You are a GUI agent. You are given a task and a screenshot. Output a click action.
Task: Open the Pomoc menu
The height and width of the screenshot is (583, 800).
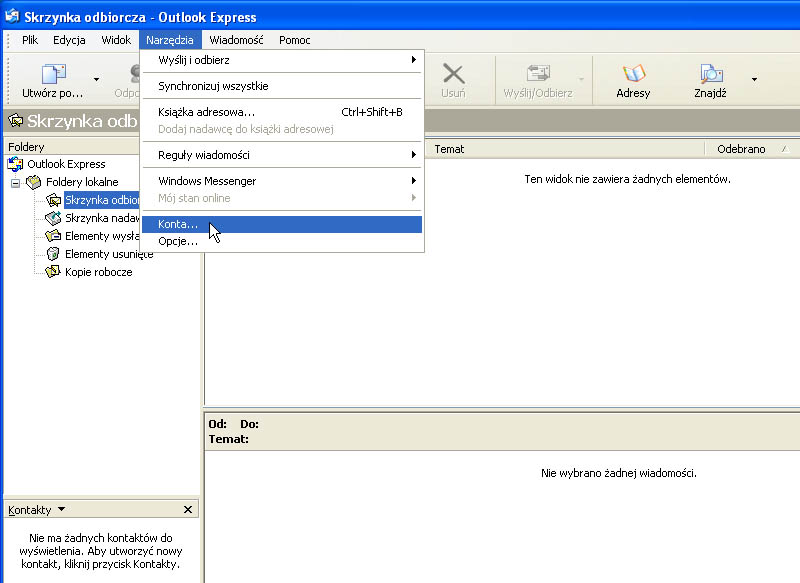tap(294, 40)
